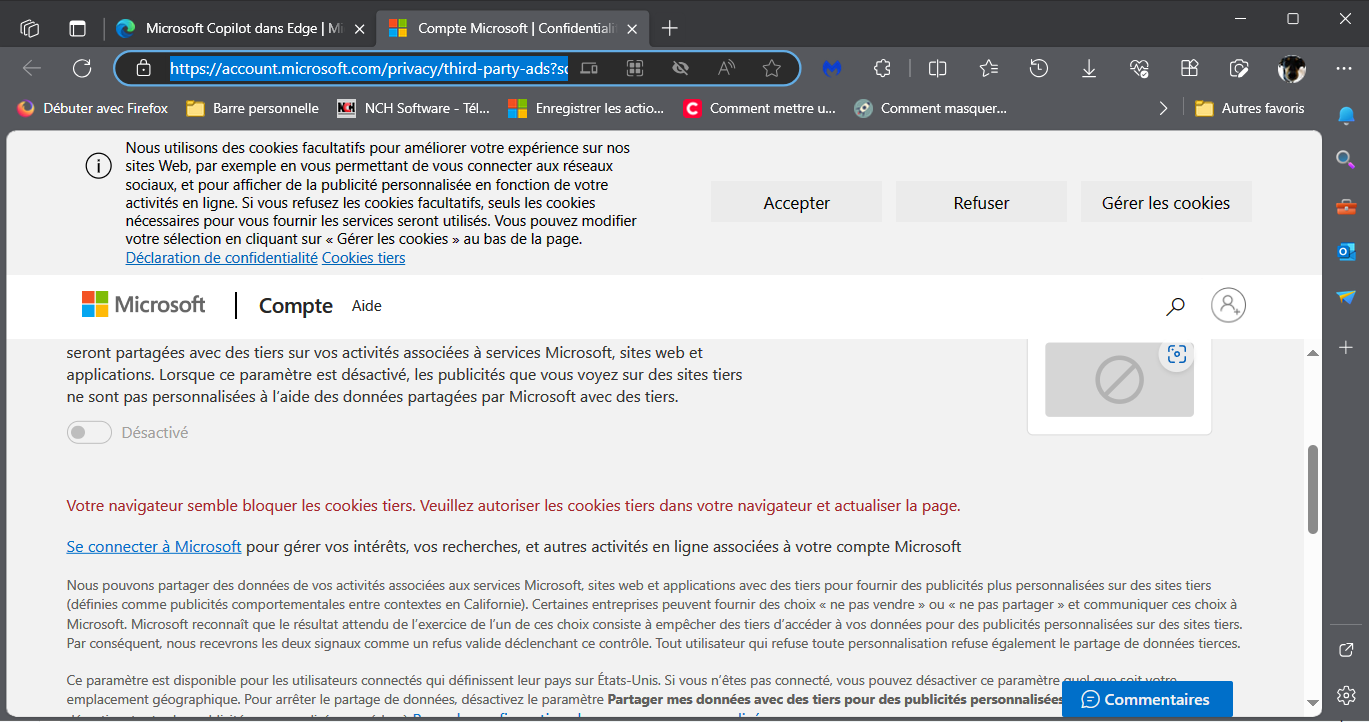Click the browser profile avatar
This screenshot has height=722, width=1369.
(1292, 68)
